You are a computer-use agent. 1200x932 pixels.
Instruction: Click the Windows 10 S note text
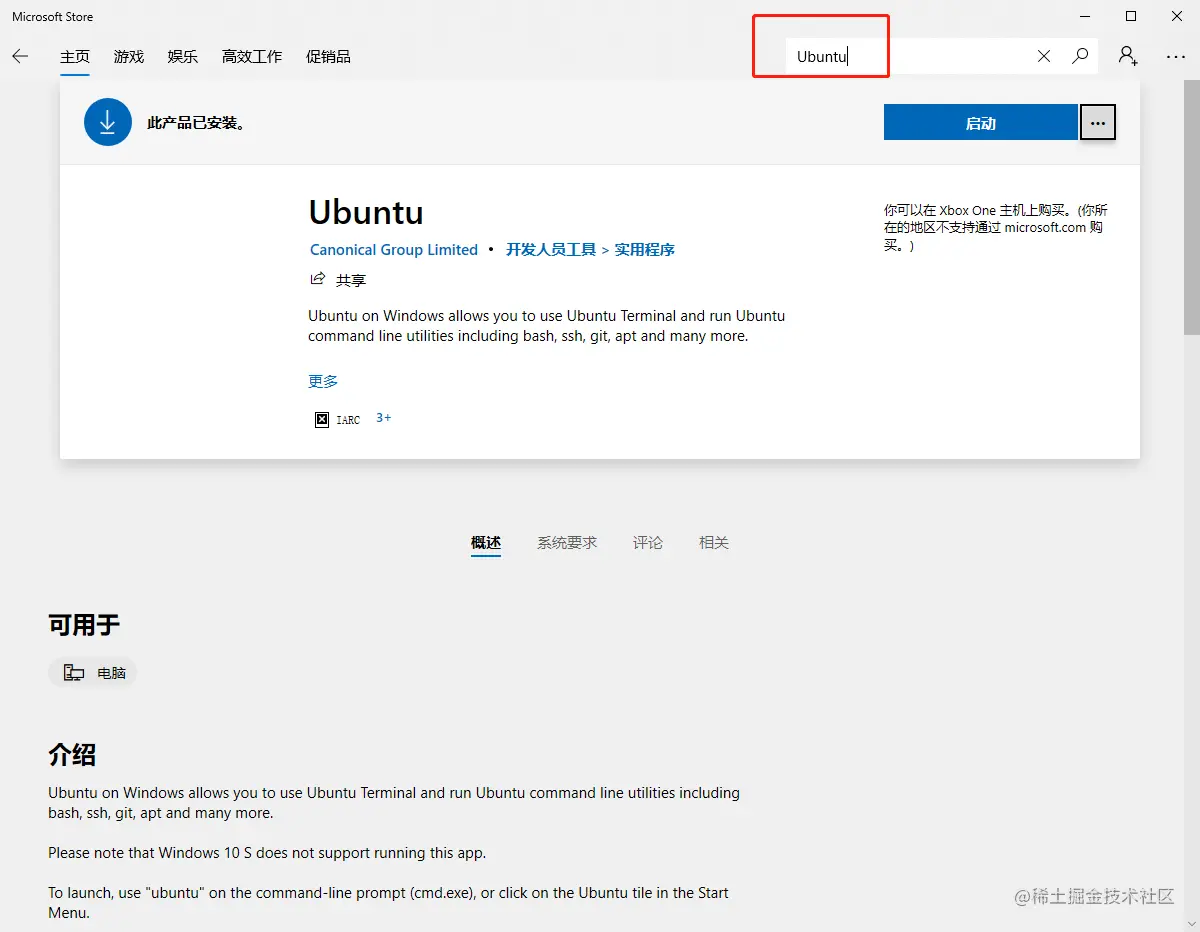pos(267,853)
